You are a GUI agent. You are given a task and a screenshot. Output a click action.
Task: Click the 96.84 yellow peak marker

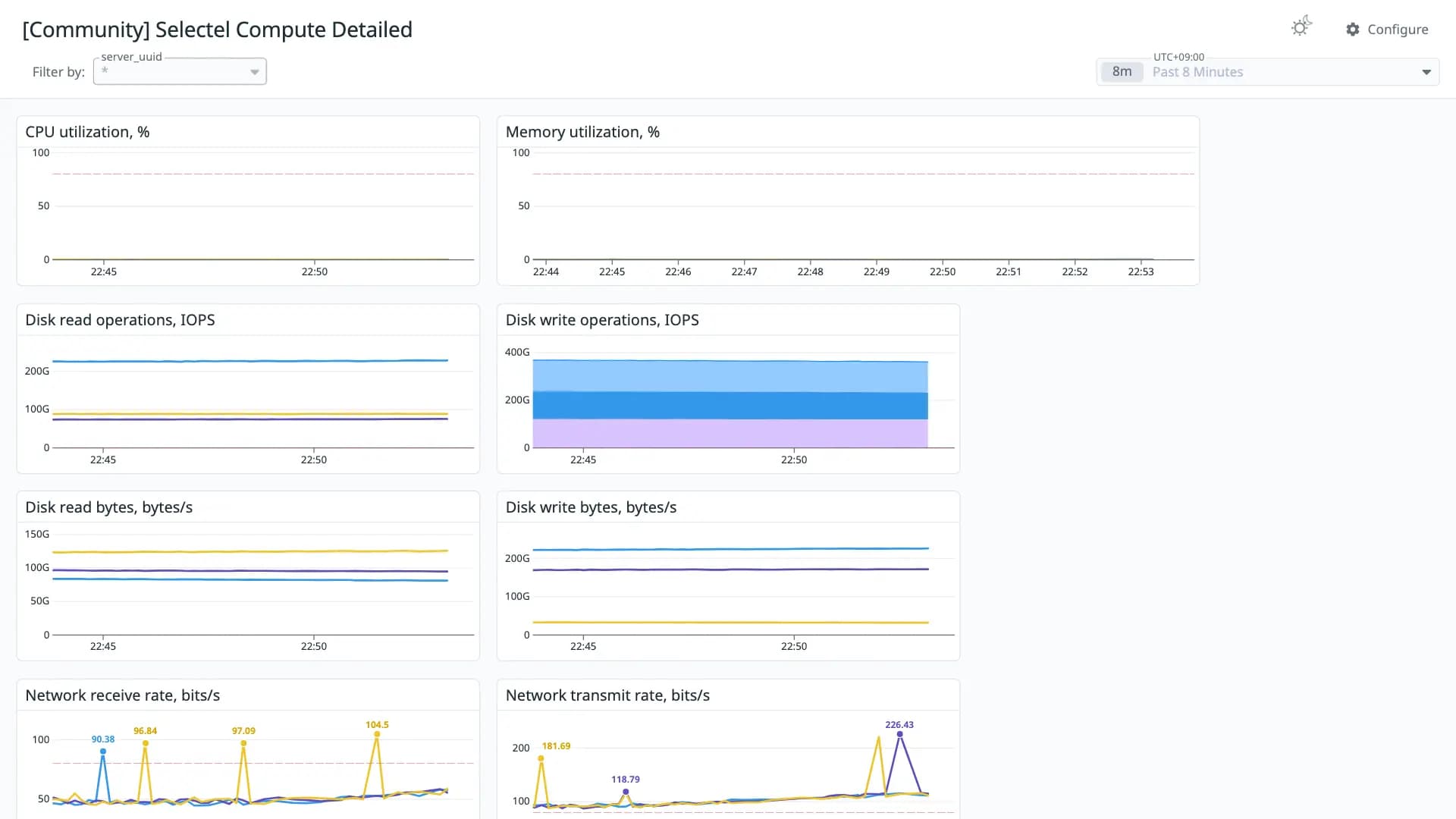[146, 743]
